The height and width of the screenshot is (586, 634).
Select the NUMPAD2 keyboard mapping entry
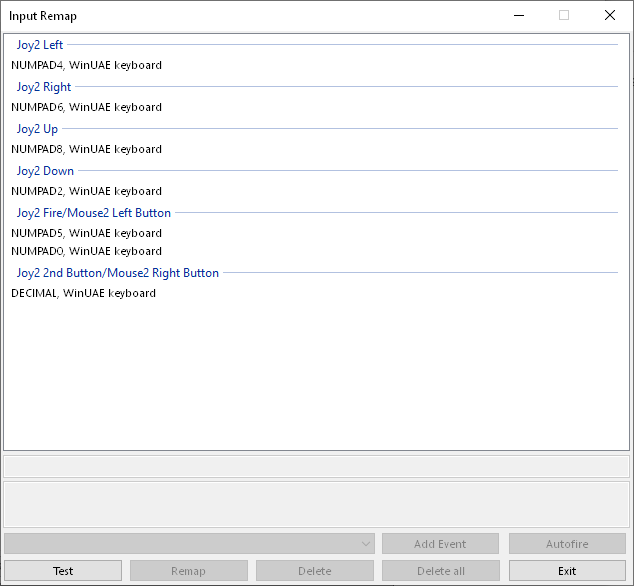click(x=86, y=191)
